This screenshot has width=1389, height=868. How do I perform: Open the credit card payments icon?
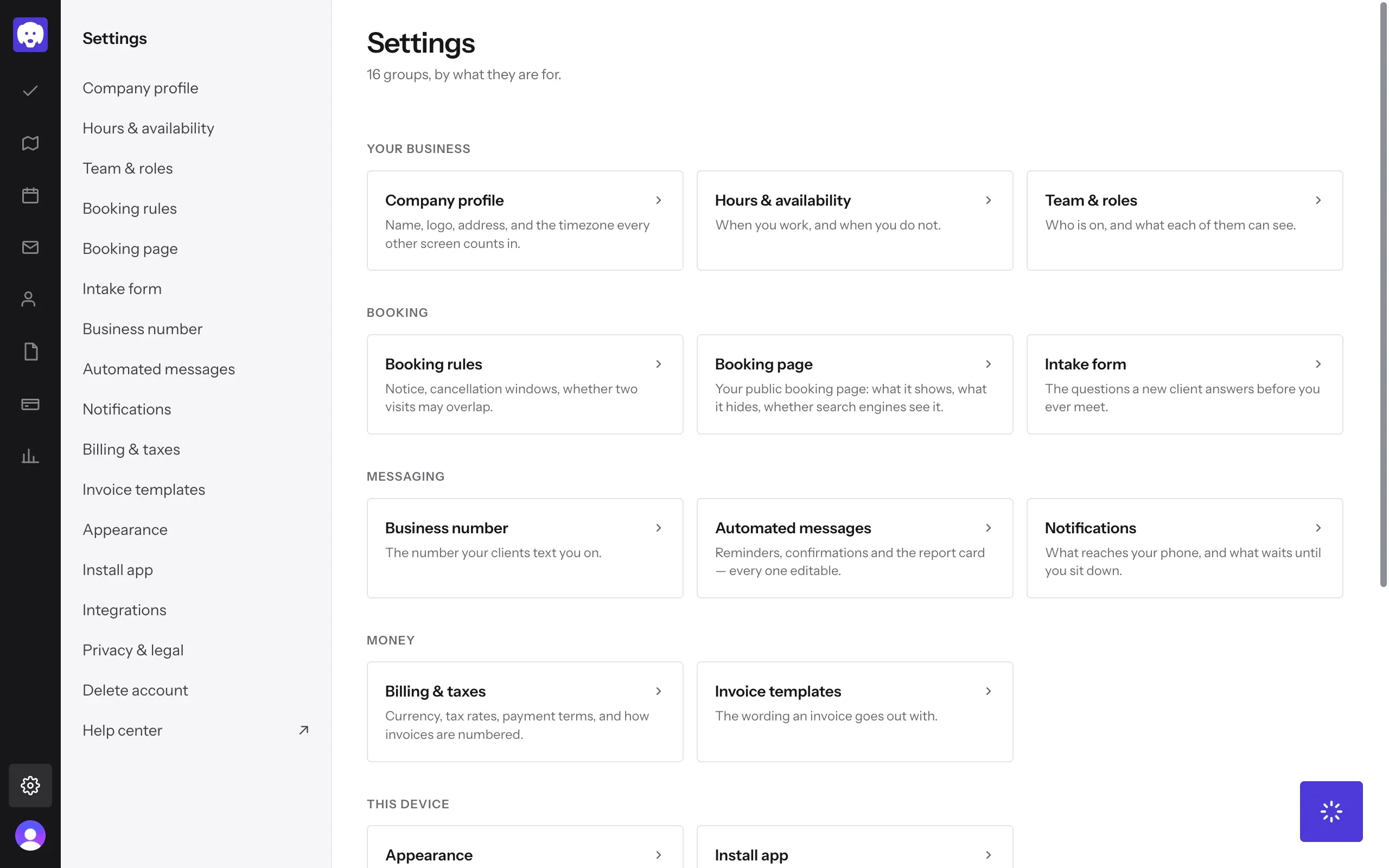point(30,404)
